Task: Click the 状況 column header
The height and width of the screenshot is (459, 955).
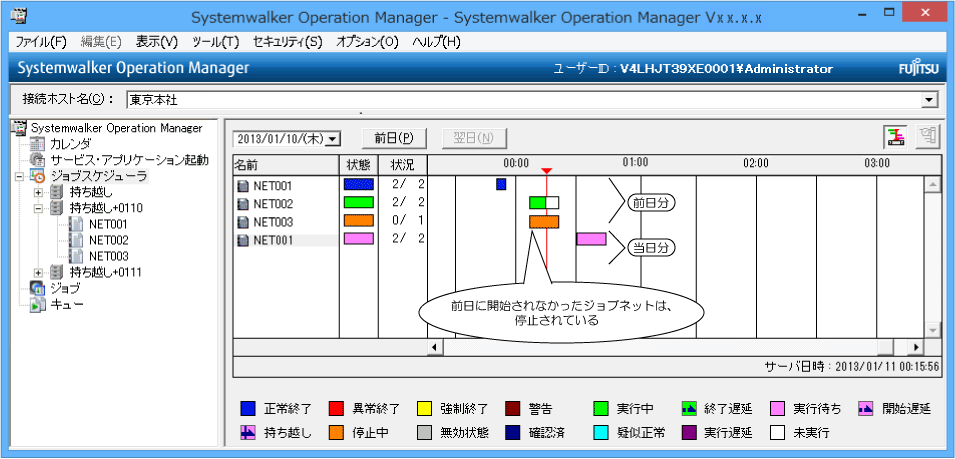Action: tap(403, 164)
